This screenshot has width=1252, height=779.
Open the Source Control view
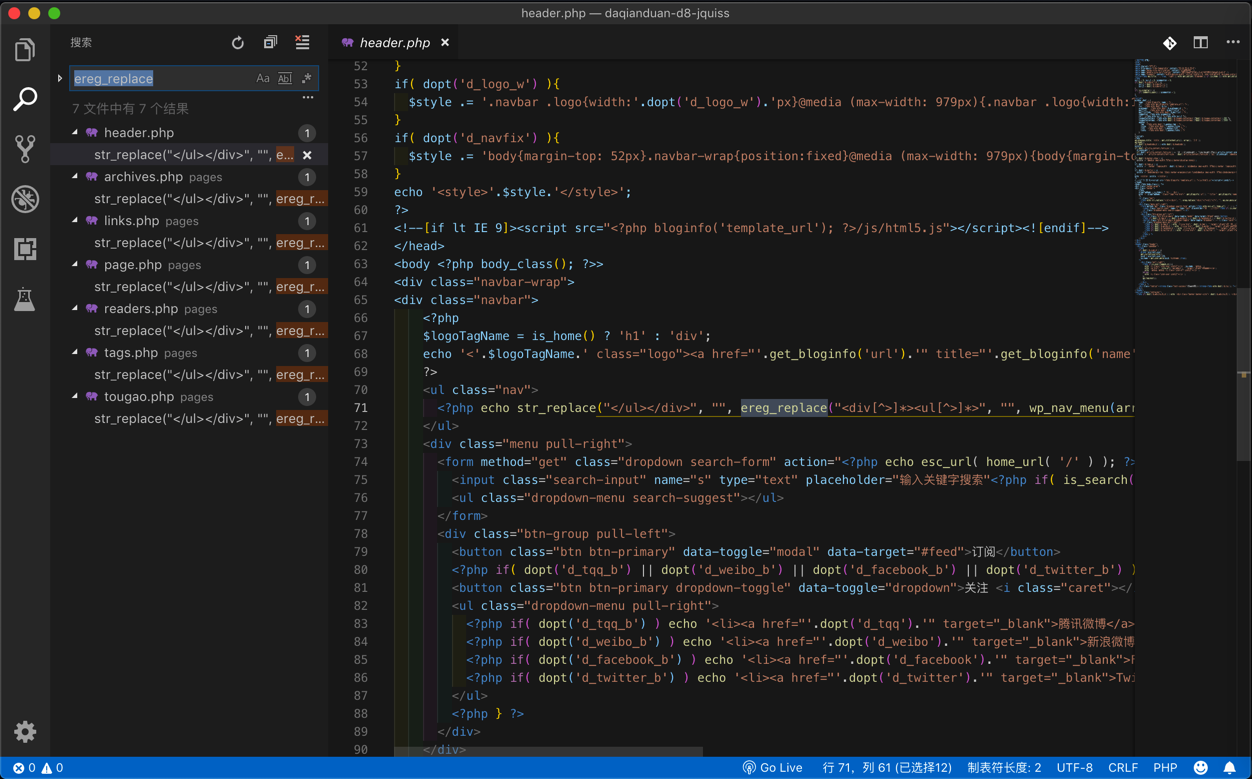(25, 149)
